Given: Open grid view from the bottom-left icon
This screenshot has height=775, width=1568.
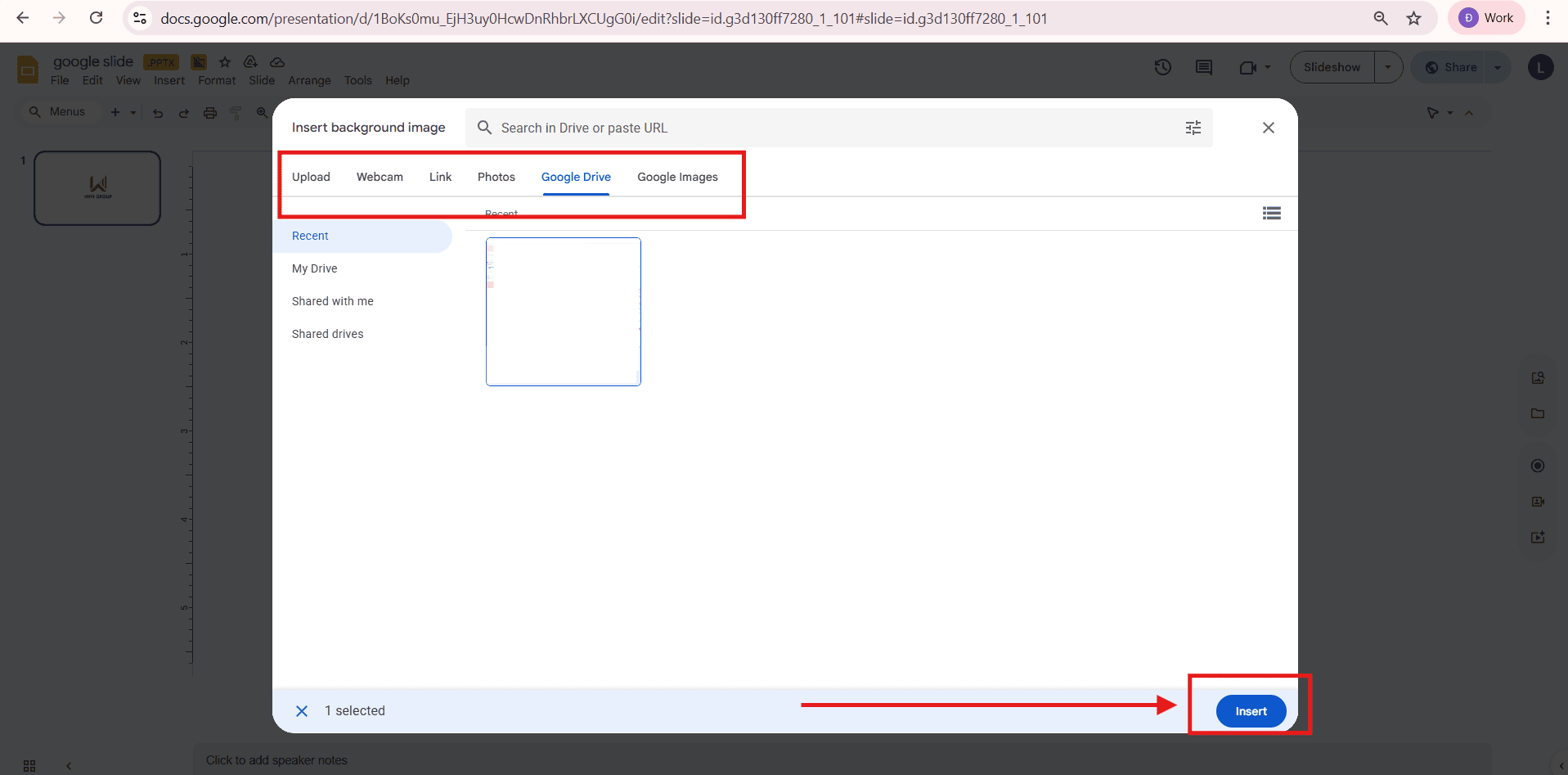Looking at the screenshot, I should tap(29, 766).
